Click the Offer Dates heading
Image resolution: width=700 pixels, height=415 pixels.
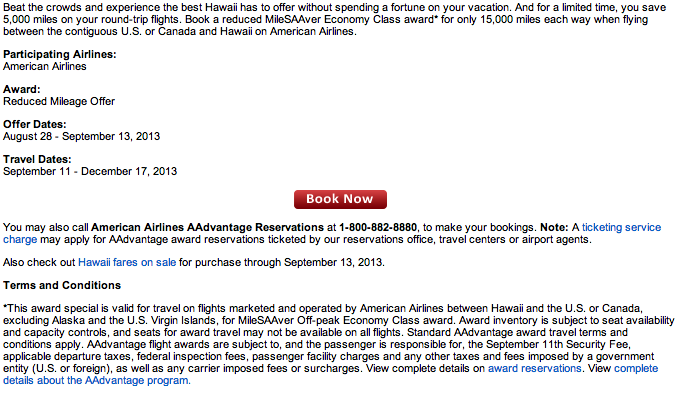tap(34, 124)
